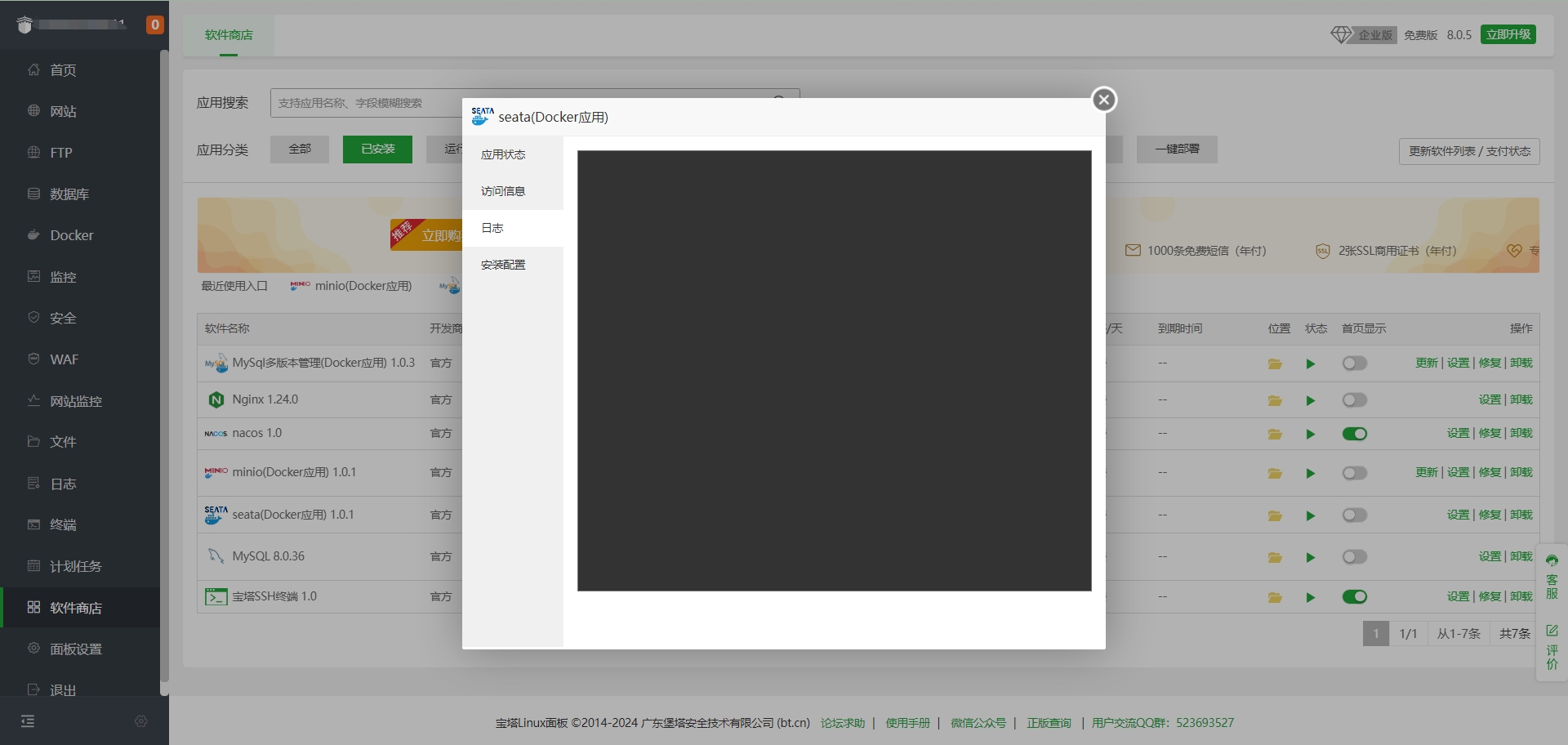Open 监控 sidebar item
This screenshot has width=1568, height=745.
pos(80,277)
